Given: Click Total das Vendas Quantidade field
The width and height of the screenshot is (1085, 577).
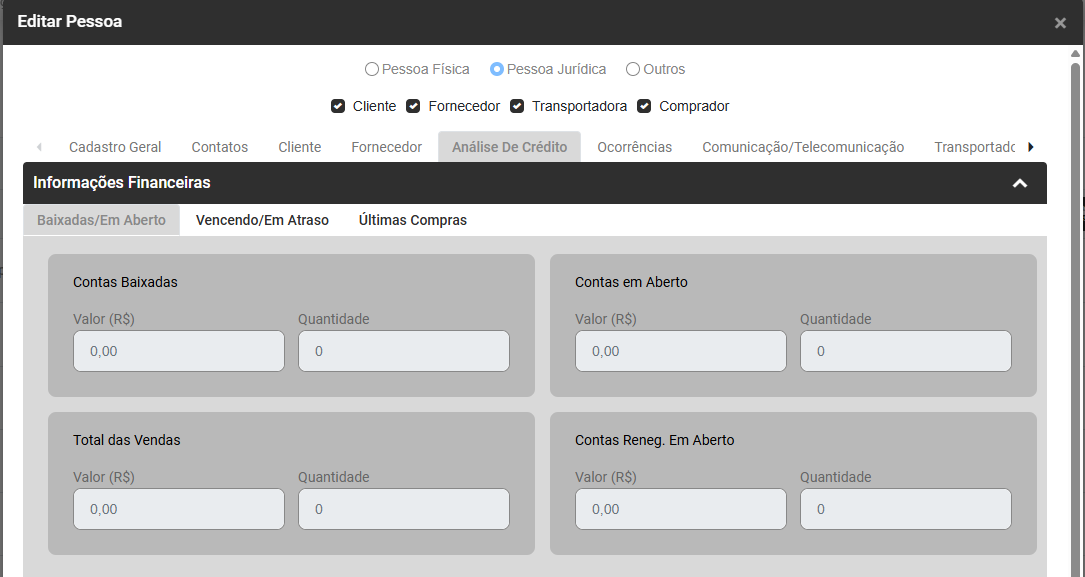Looking at the screenshot, I should click(404, 509).
